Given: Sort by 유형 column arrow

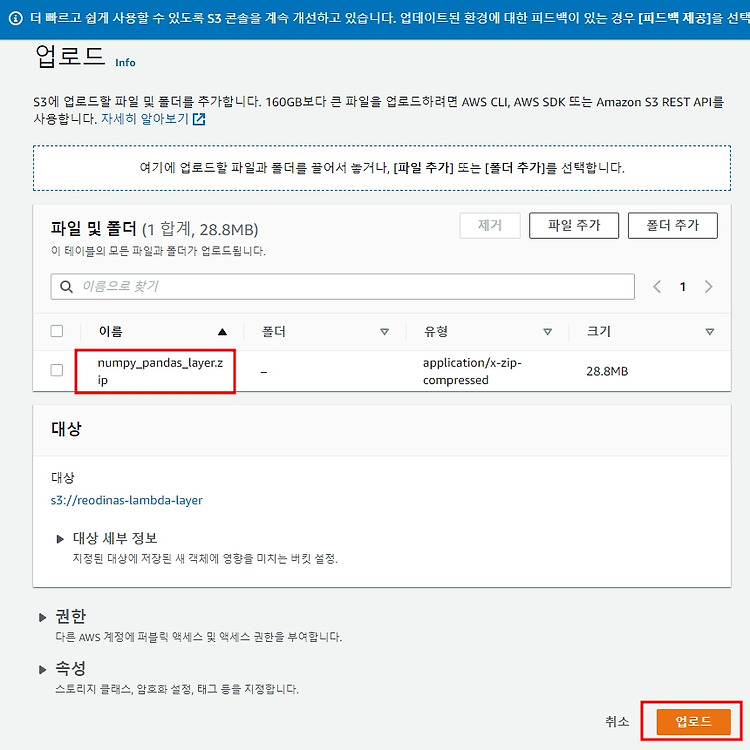Looking at the screenshot, I should pyautogui.click(x=548, y=331).
